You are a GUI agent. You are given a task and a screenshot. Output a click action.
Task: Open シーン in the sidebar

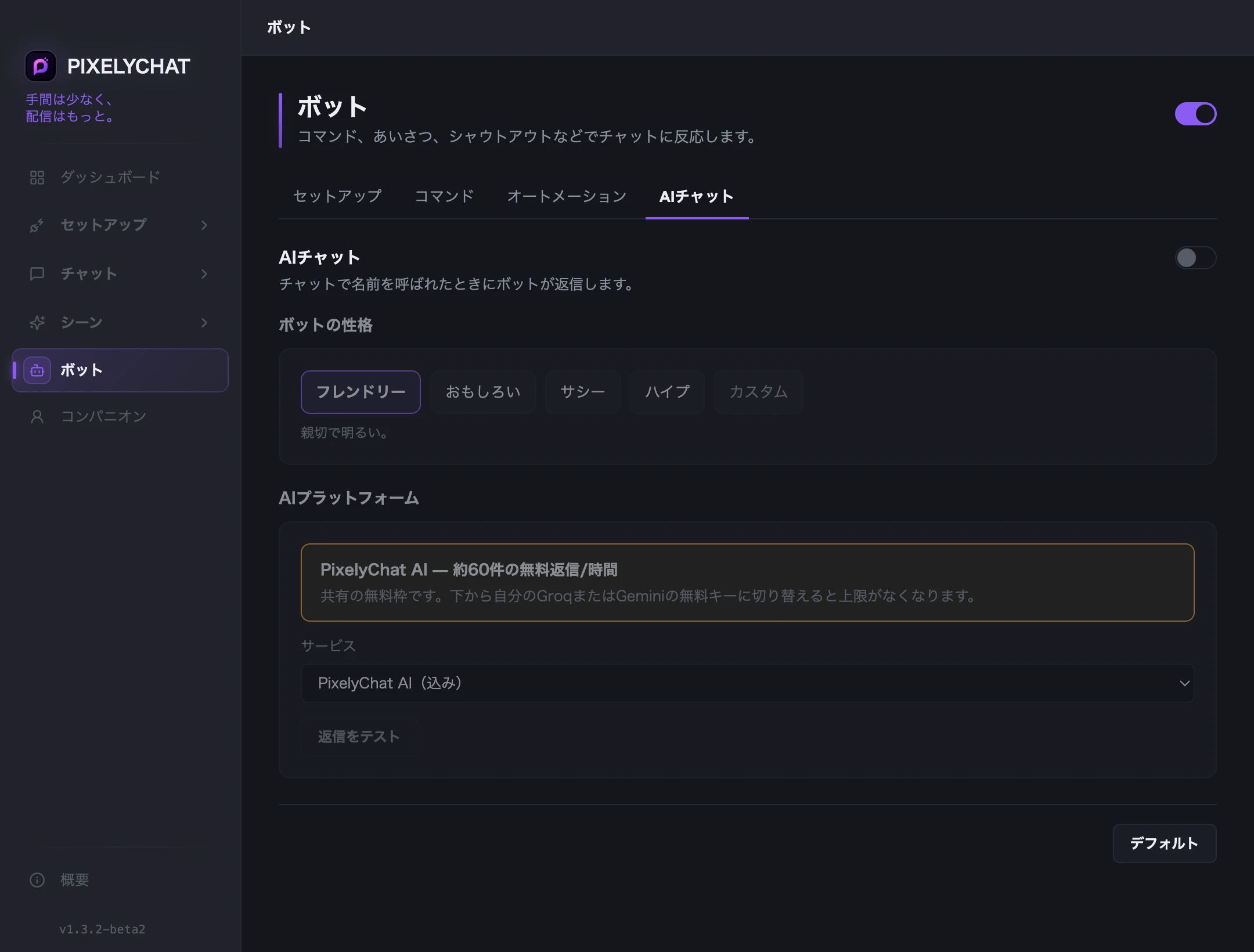[120, 323]
